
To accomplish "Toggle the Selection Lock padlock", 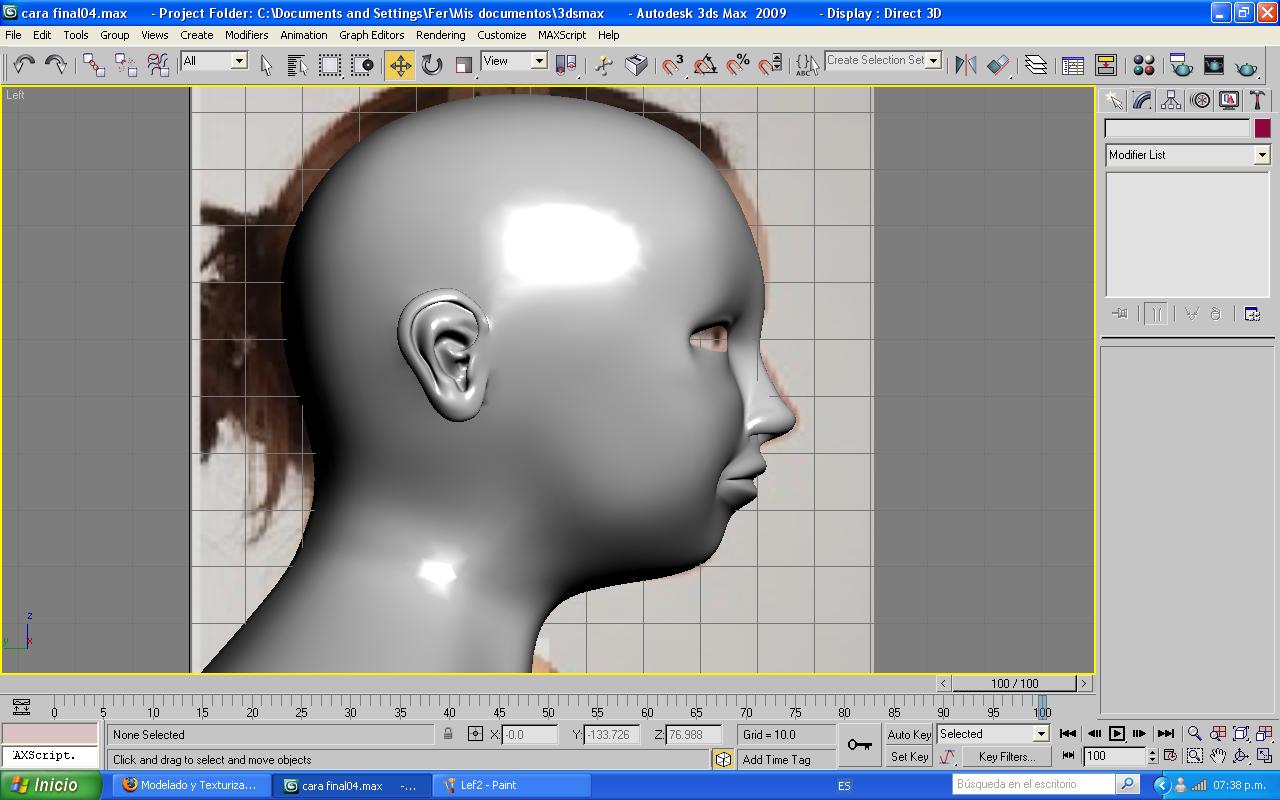I will pyautogui.click(x=448, y=734).
